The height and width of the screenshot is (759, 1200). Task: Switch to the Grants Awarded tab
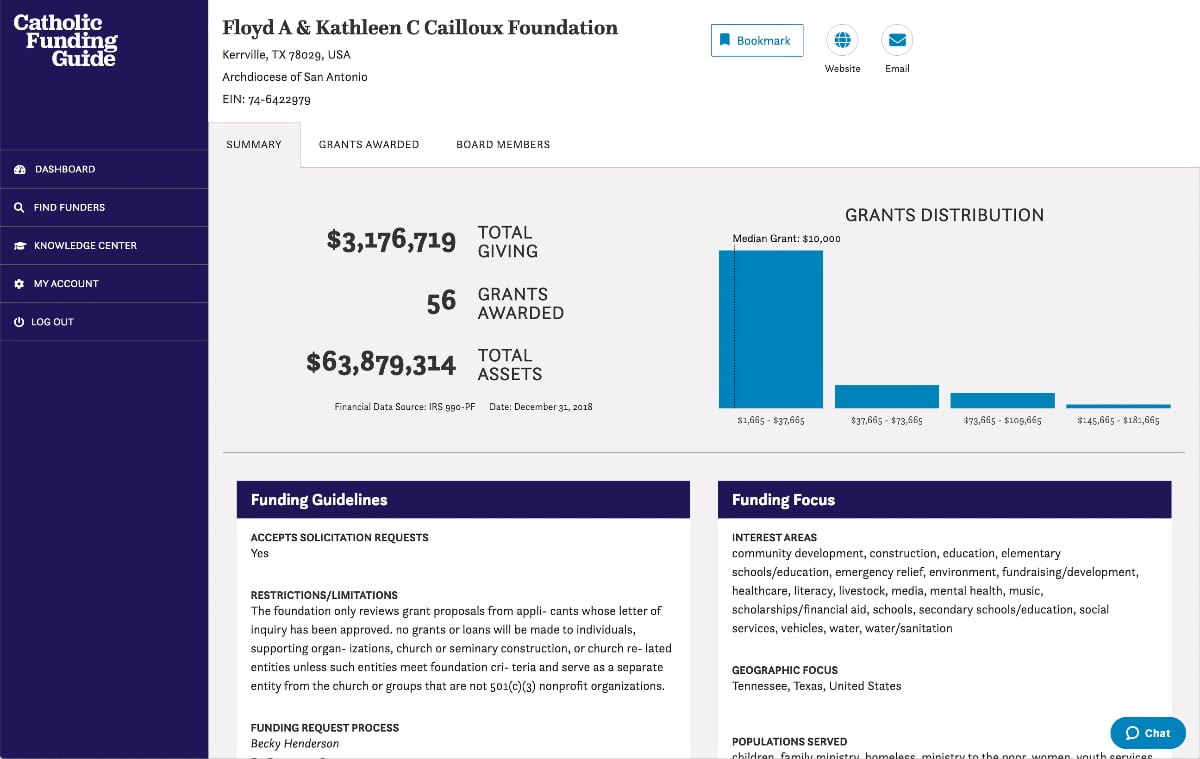point(368,144)
